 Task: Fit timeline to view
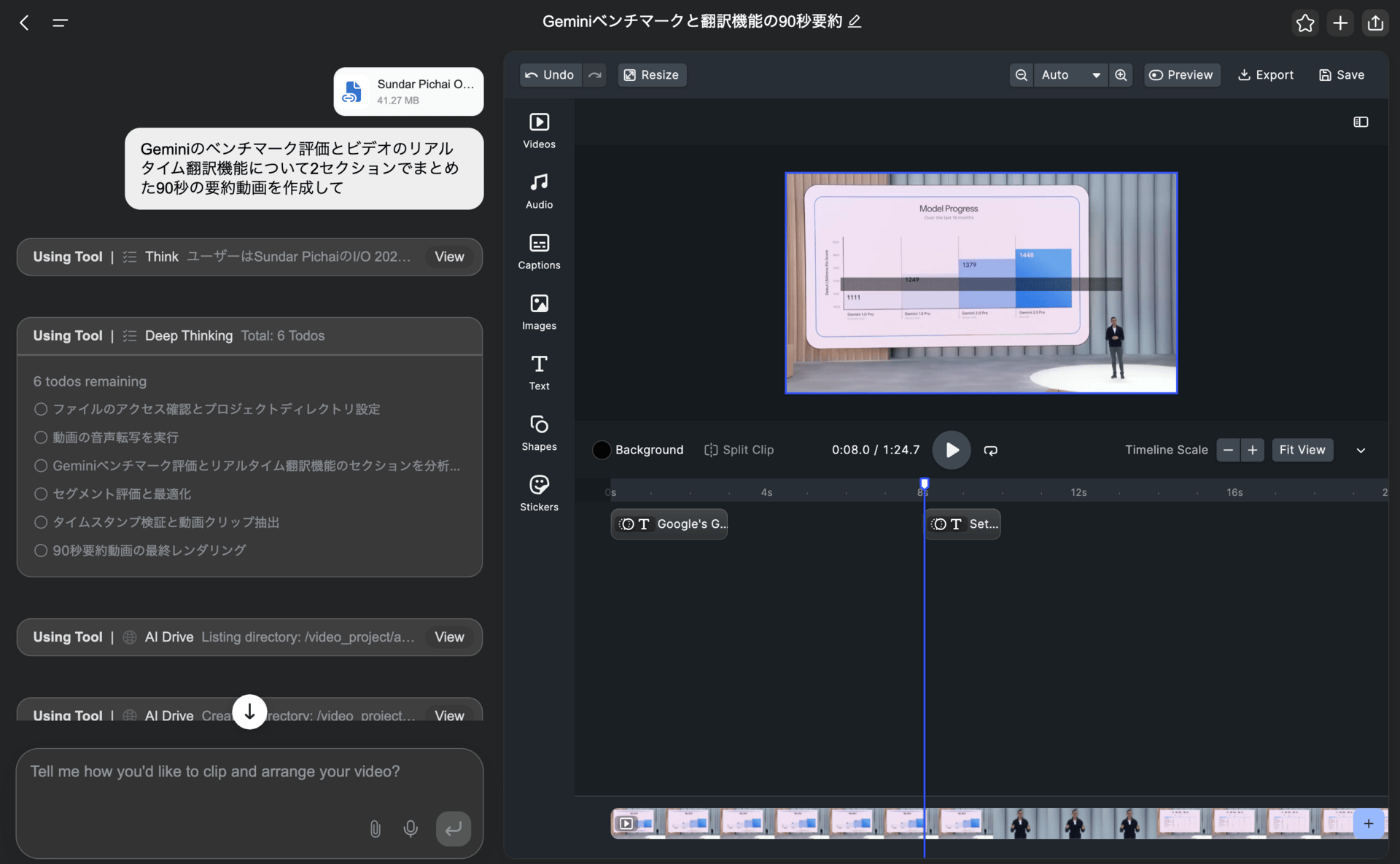(1302, 450)
